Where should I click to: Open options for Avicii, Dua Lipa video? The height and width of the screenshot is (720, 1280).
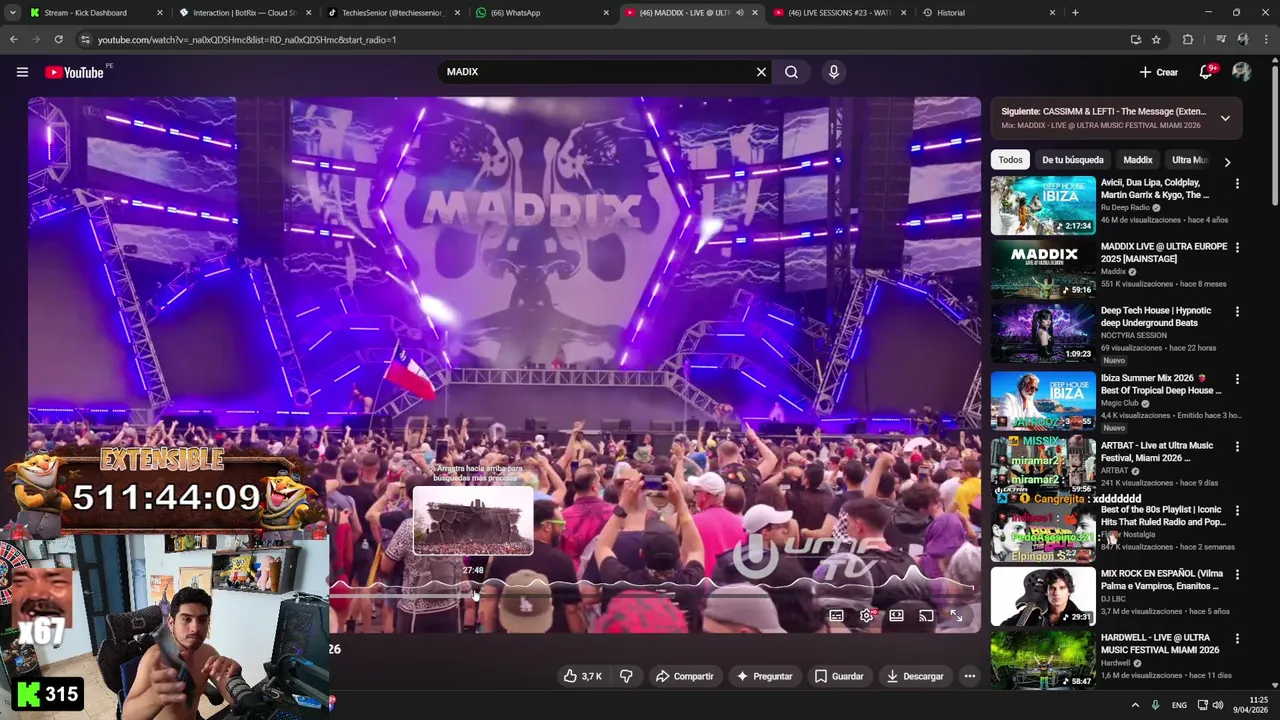coord(1237,184)
